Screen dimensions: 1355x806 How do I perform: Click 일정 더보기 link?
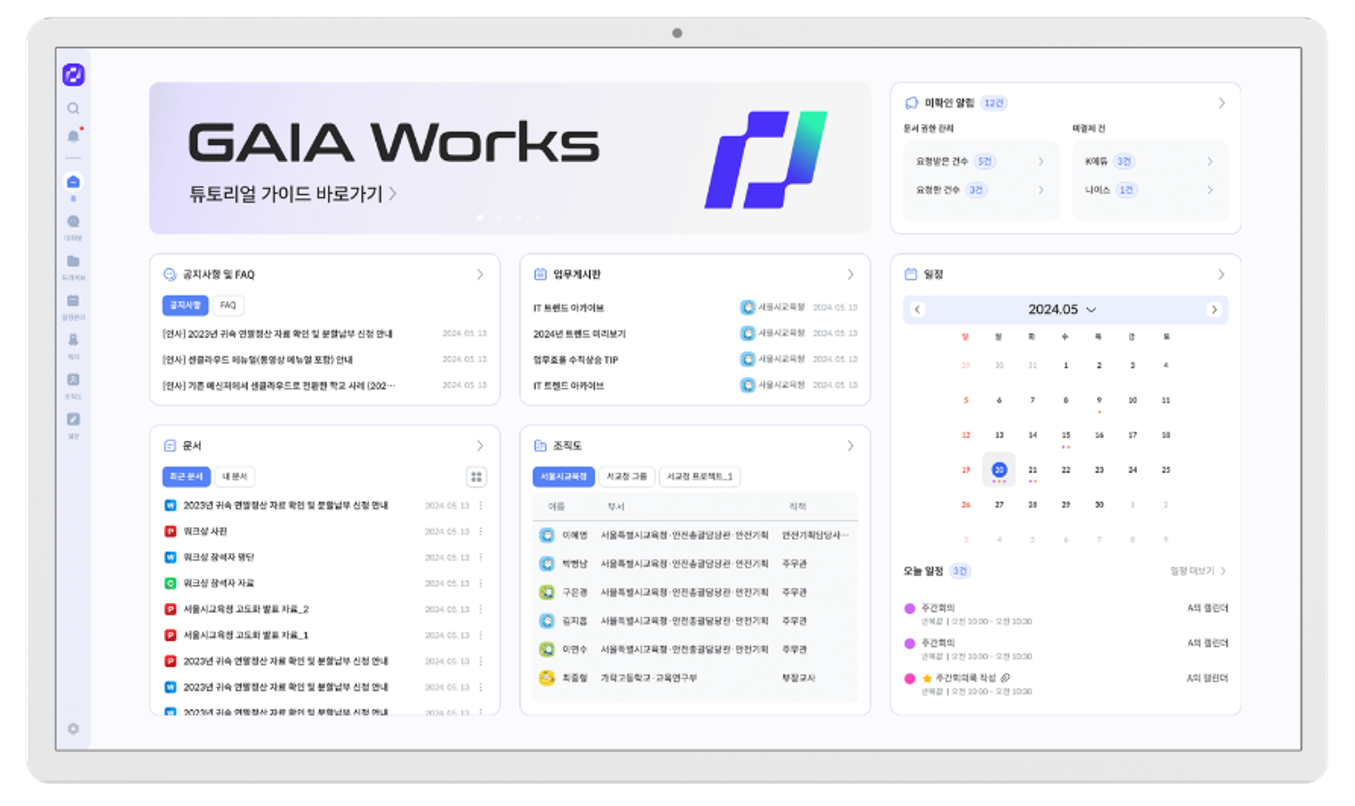pos(1198,571)
